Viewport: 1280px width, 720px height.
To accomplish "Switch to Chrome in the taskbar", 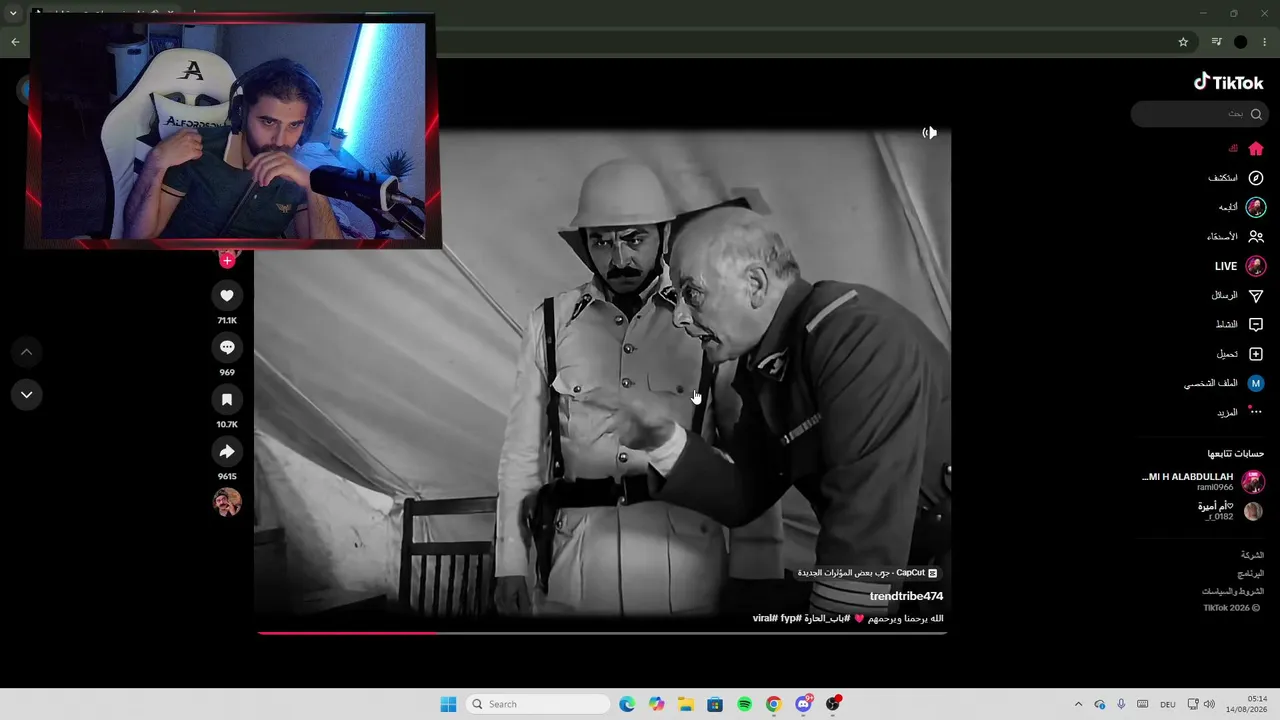I will point(773,704).
